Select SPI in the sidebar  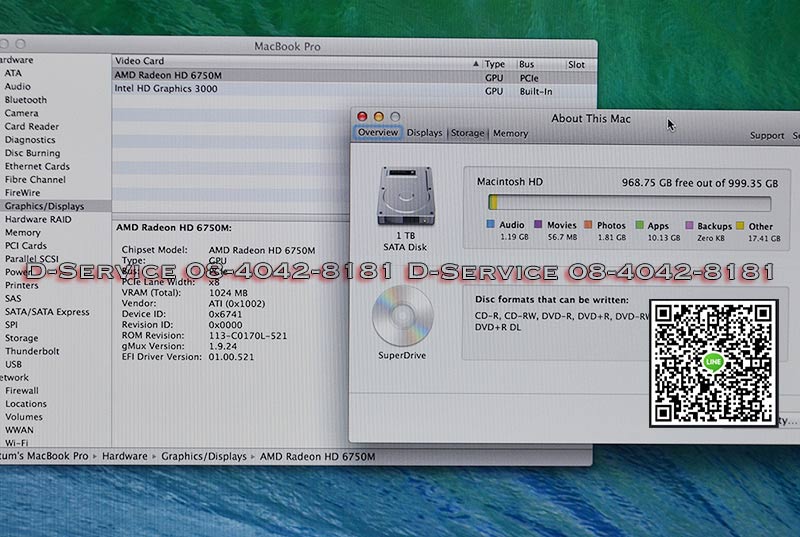11,324
